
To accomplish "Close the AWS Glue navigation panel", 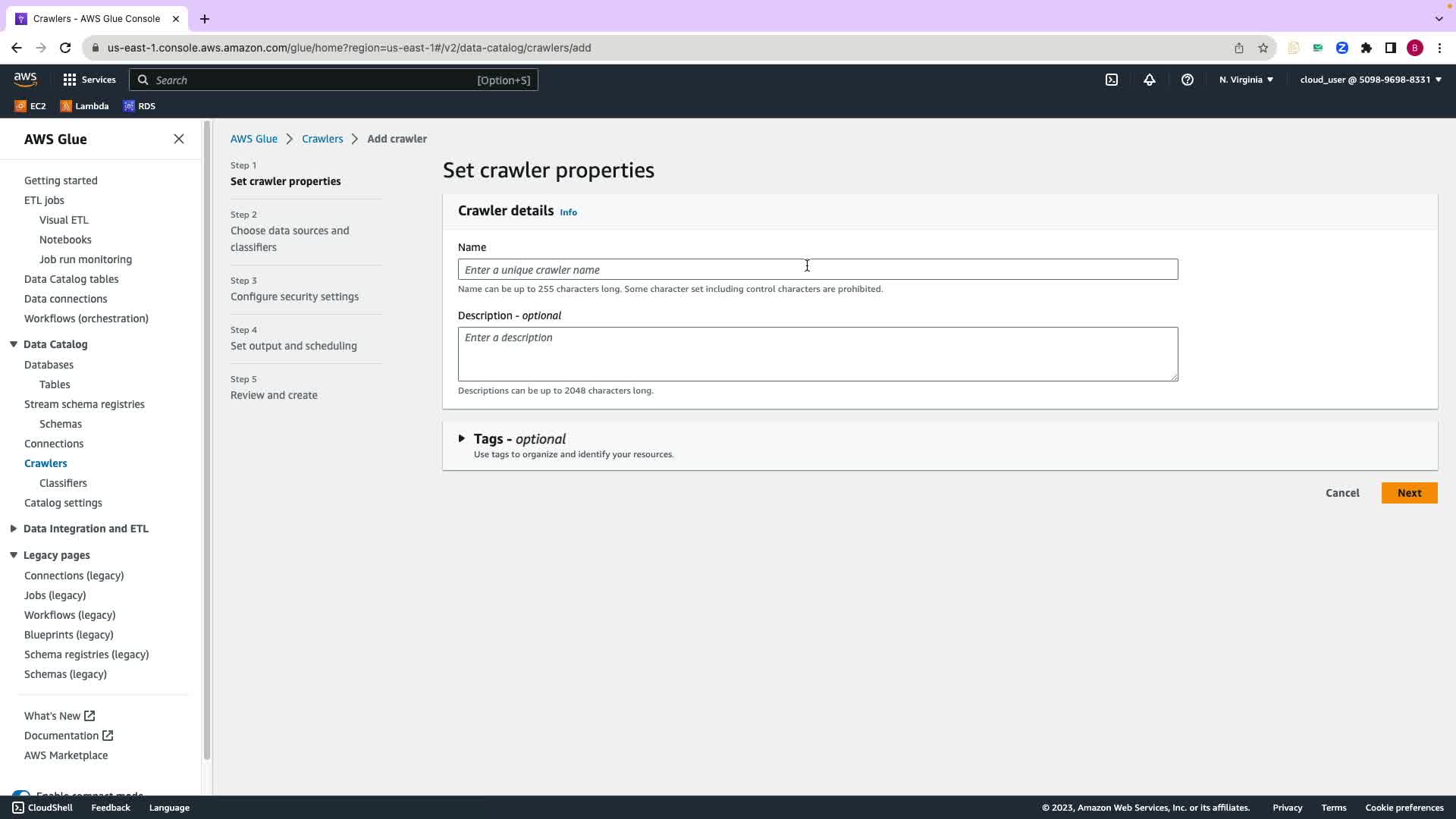I will (x=179, y=139).
